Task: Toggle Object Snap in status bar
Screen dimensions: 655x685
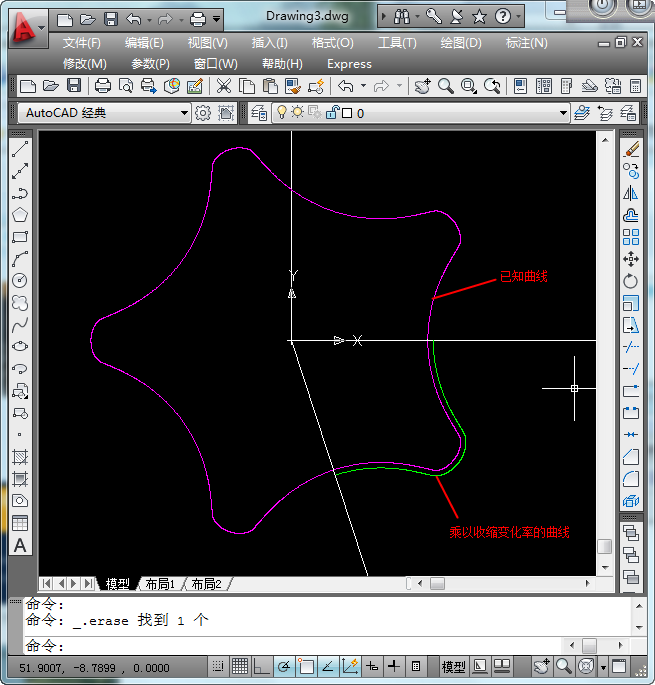Action: point(306,667)
